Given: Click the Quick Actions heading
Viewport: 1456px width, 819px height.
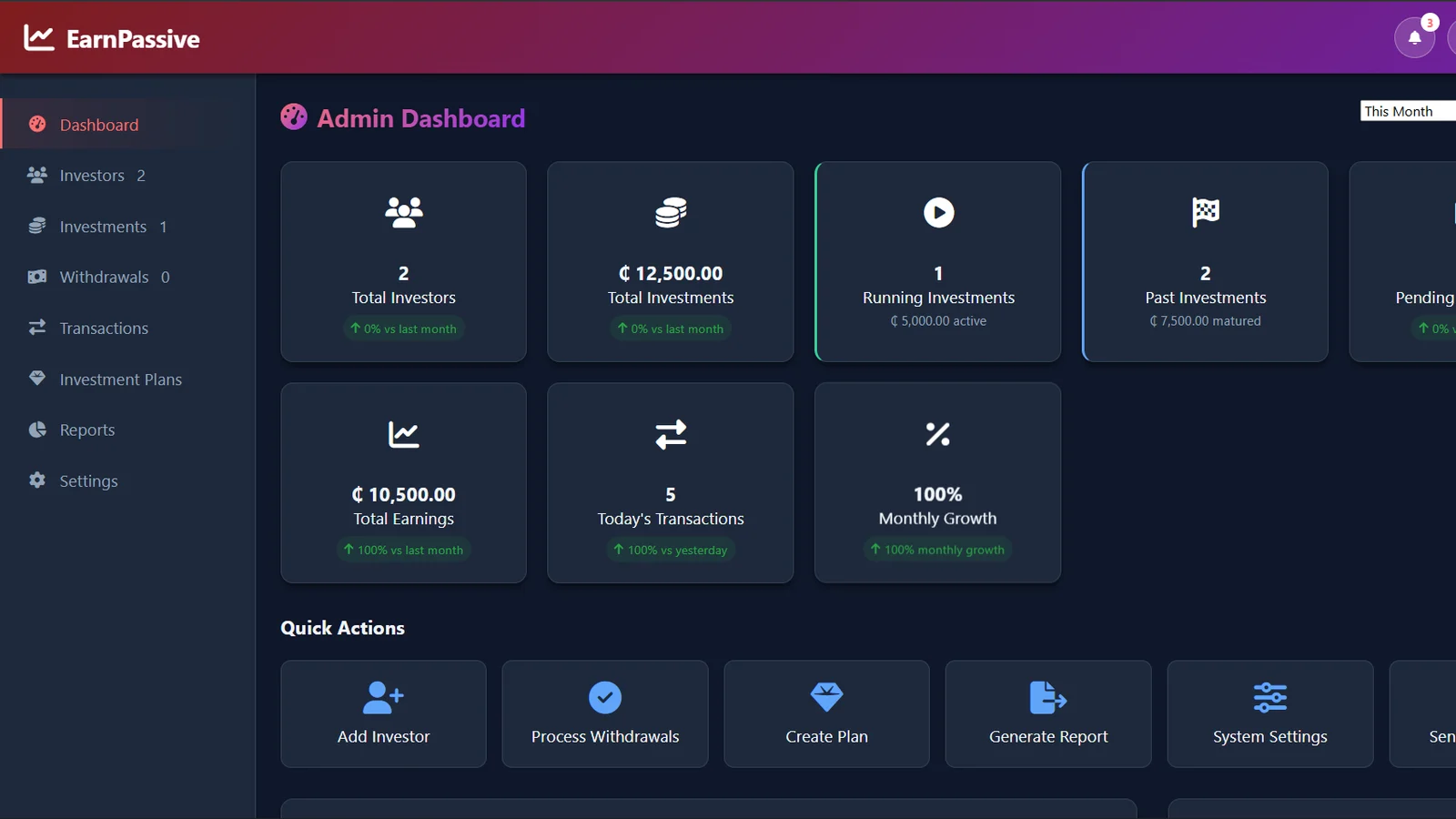Looking at the screenshot, I should (x=342, y=628).
